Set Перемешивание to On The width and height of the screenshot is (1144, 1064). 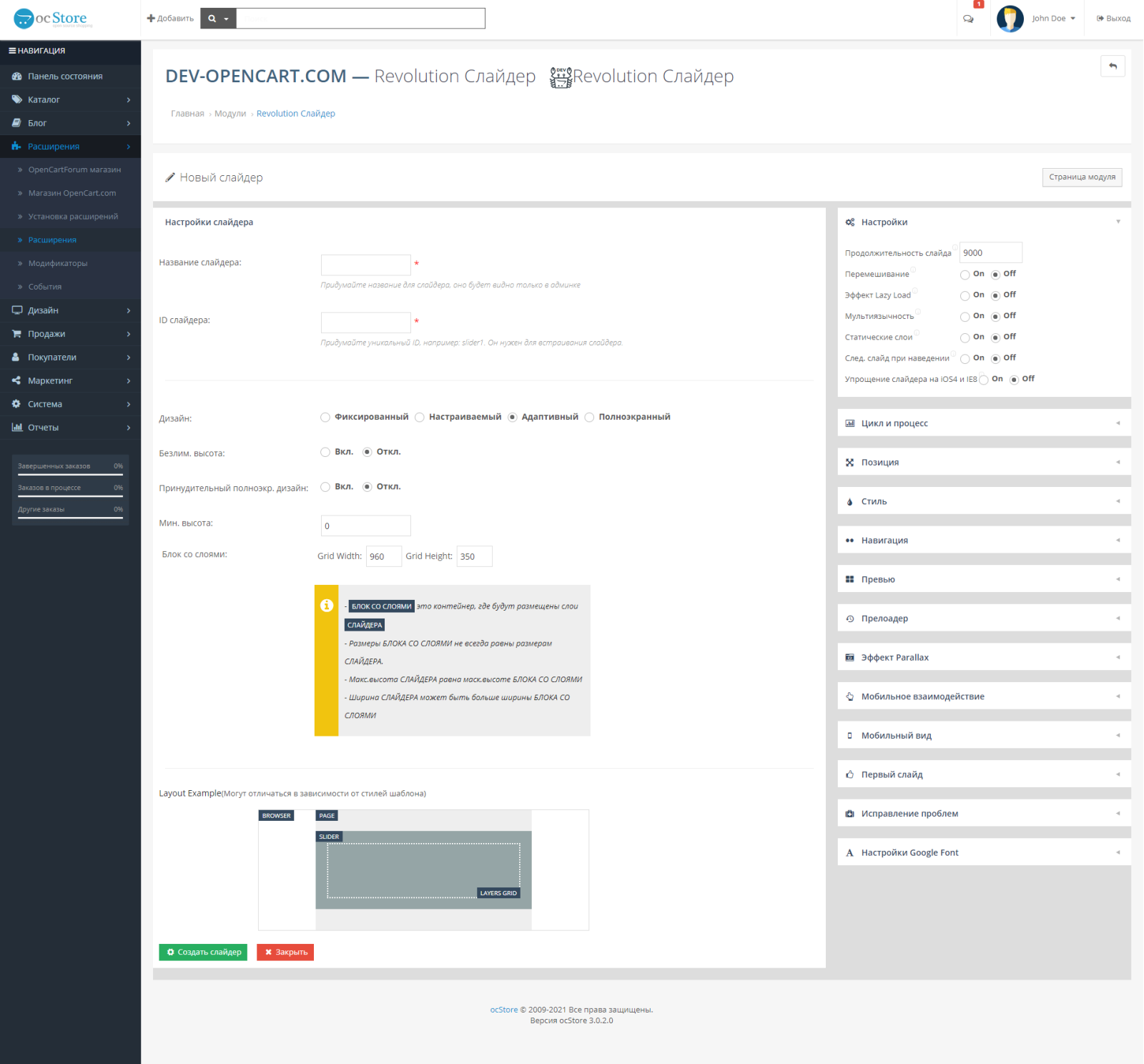pos(965,275)
